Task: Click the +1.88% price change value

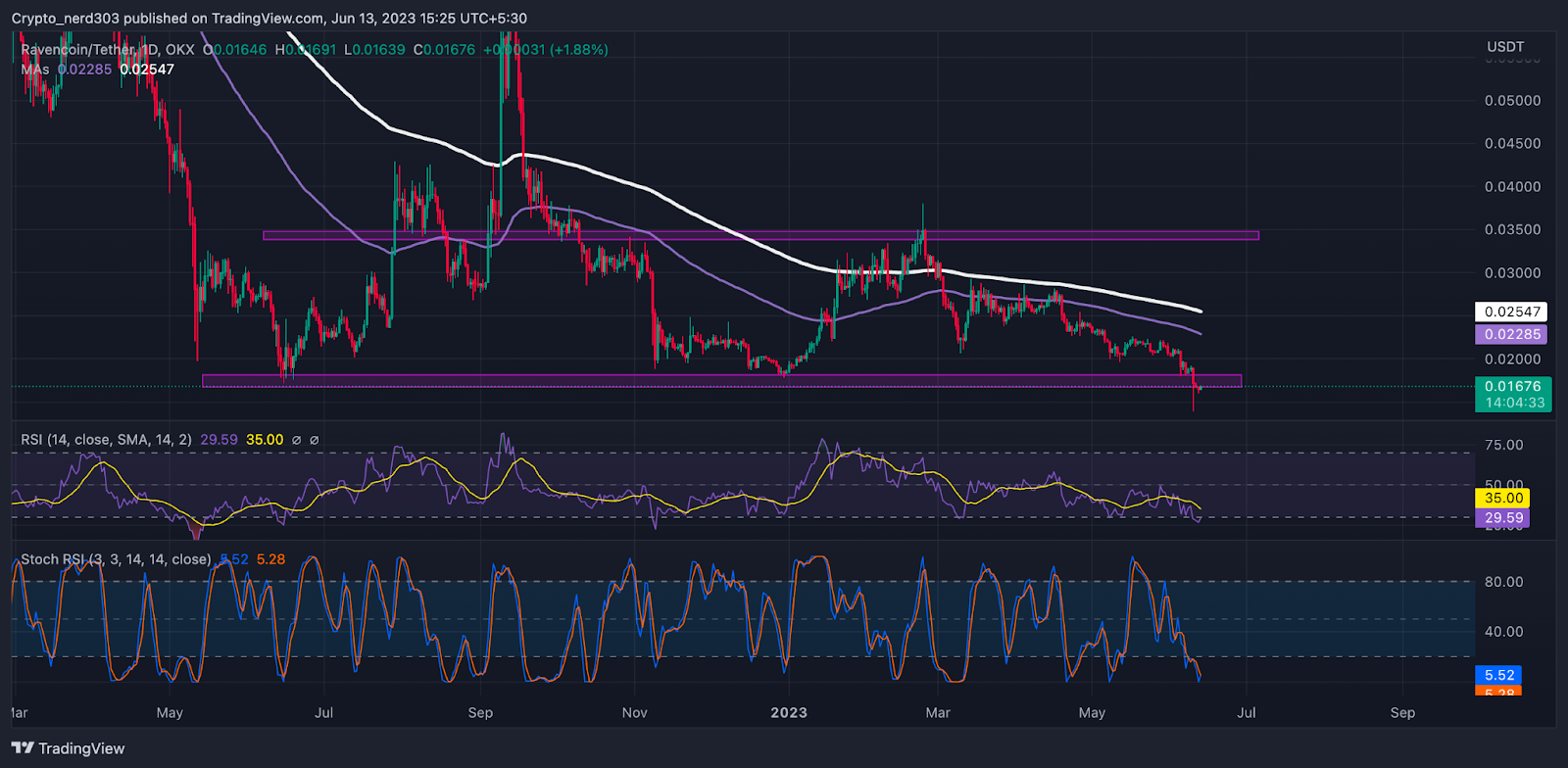Action: click(x=581, y=49)
